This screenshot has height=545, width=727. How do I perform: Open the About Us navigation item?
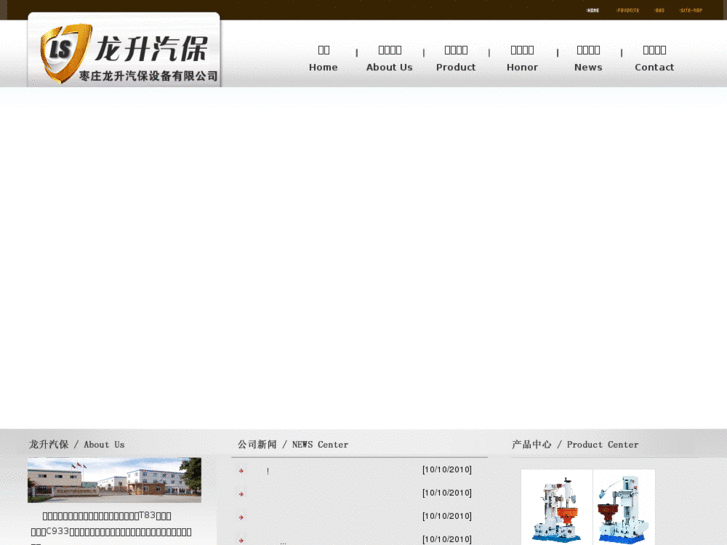(389, 58)
